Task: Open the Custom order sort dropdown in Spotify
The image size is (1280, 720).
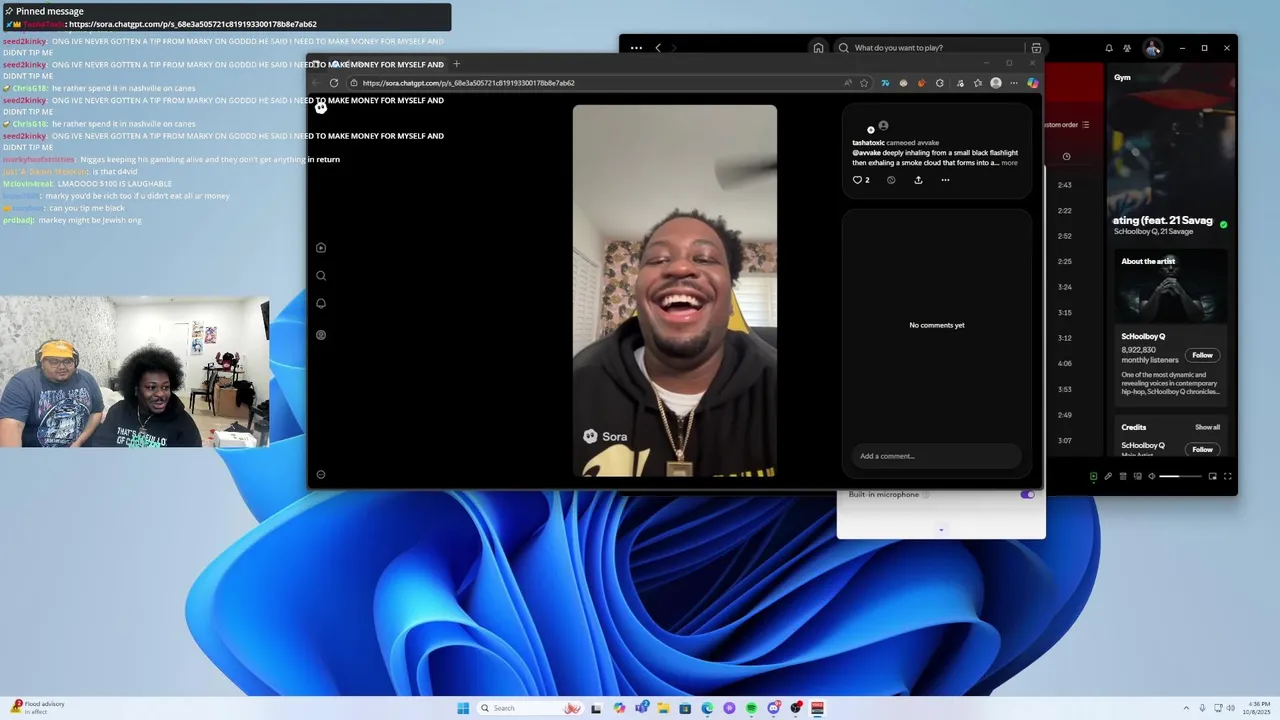Action: pos(1066,125)
